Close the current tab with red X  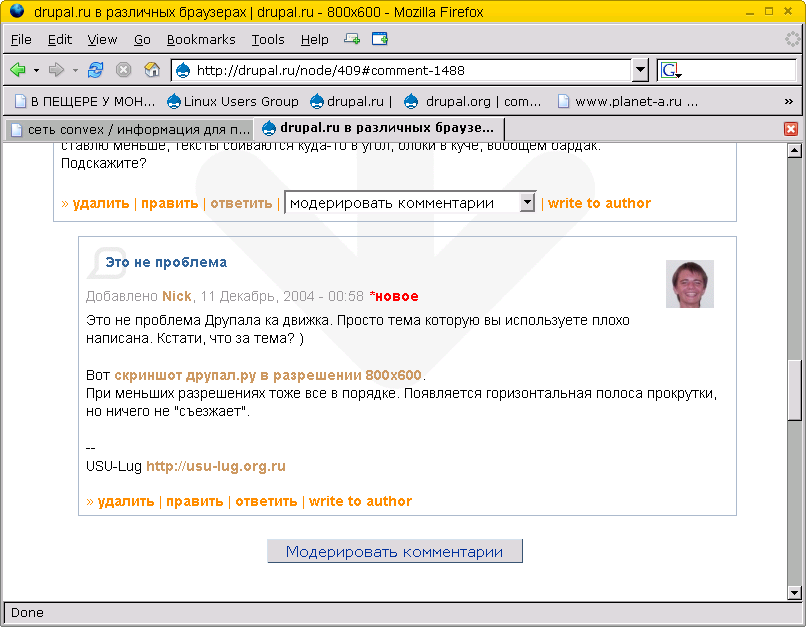(791, 129)
